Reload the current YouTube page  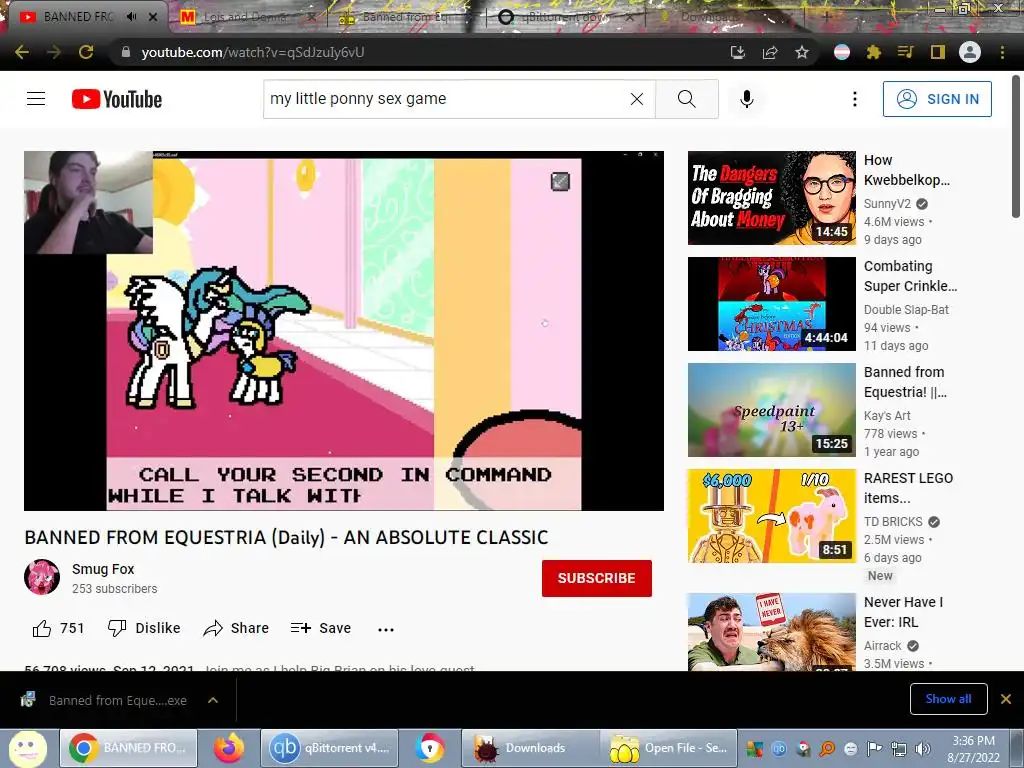tap(86, 52)
